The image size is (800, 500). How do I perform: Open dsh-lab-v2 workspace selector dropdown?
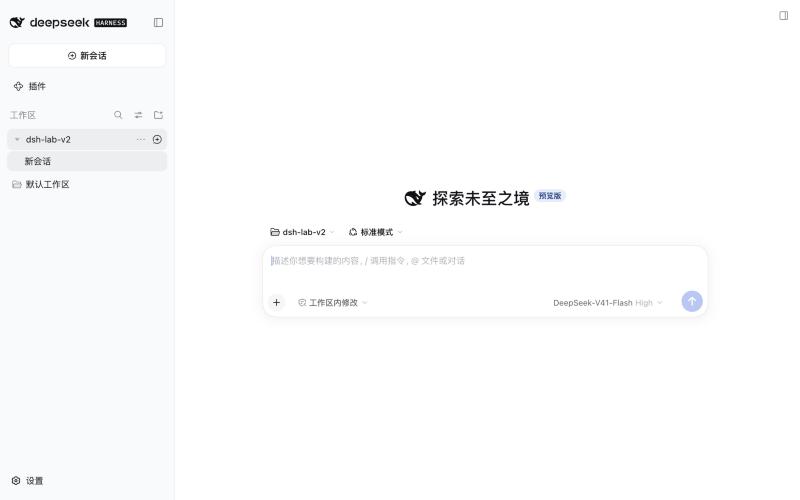point(302,232)
